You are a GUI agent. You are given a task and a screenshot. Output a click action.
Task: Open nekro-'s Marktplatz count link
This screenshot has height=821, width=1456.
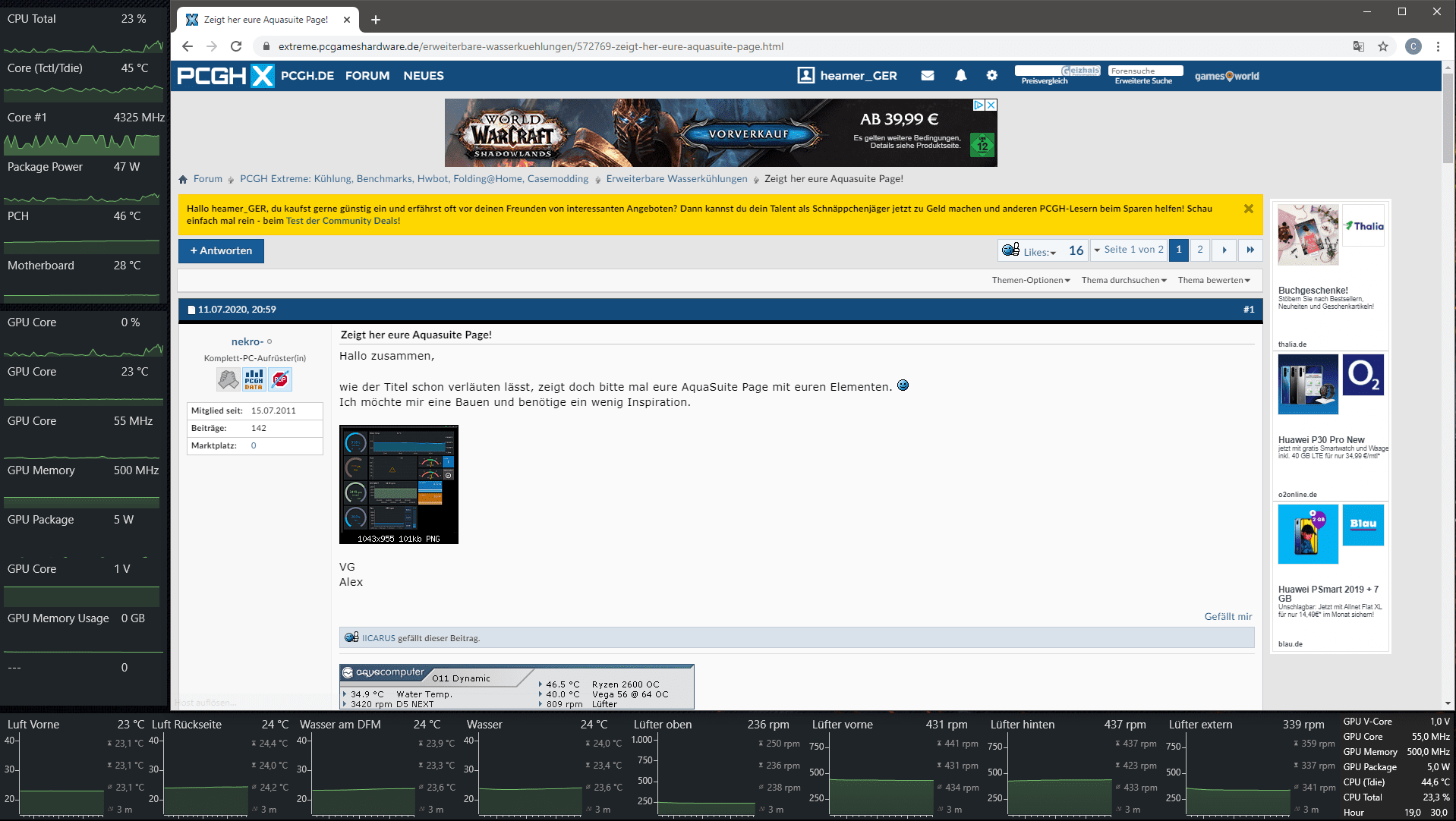pyautogui.click(x=254, y=446)
